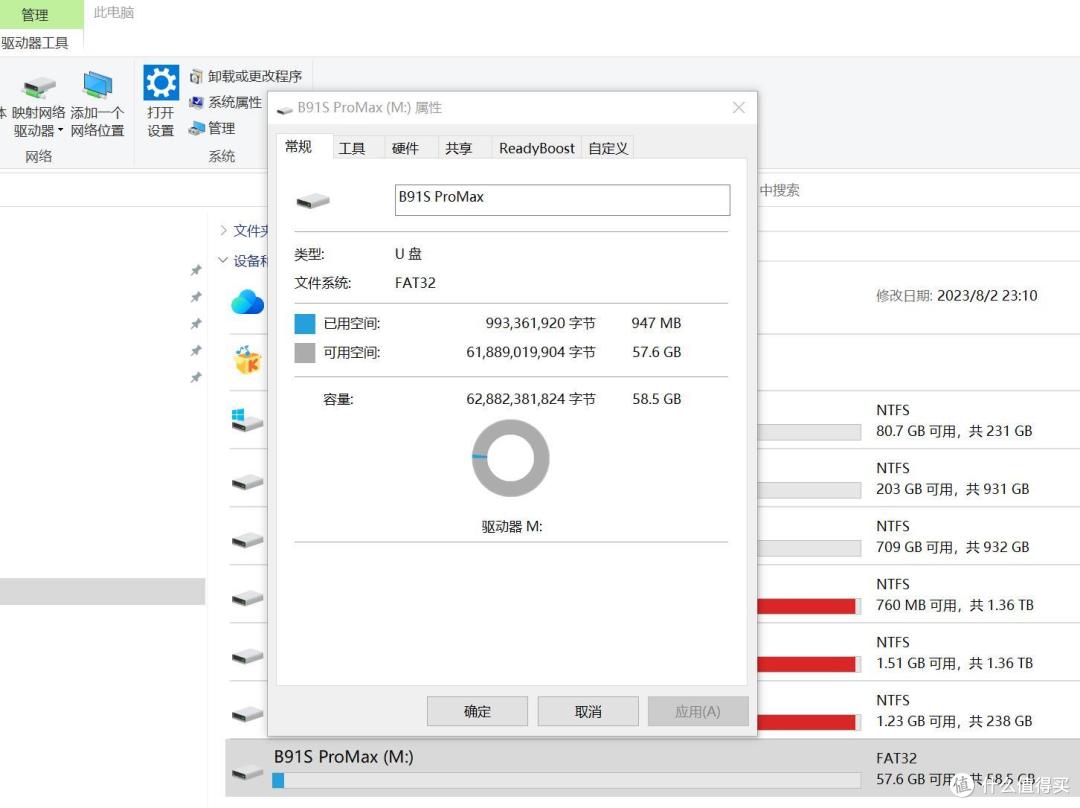The width and height of the screenshot is (1080, 808).
Task: Click the '80.7 GB 可用, 共 231 GB' text
Action: (954, 431)
